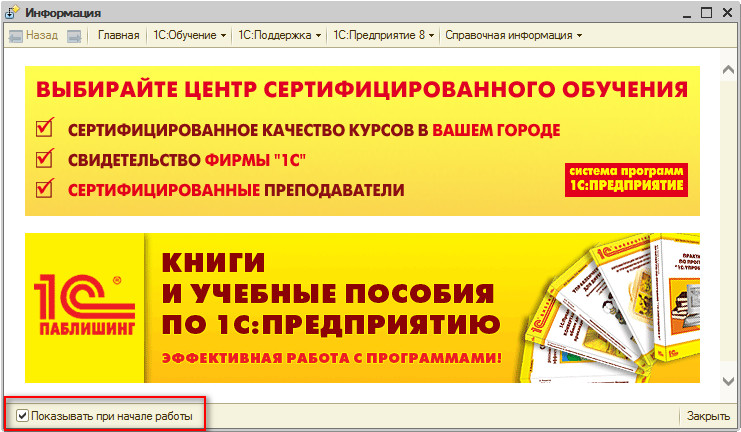741x432 pixels.
Task: Click the scrollbar up arrow
Action: click(728, 70)
